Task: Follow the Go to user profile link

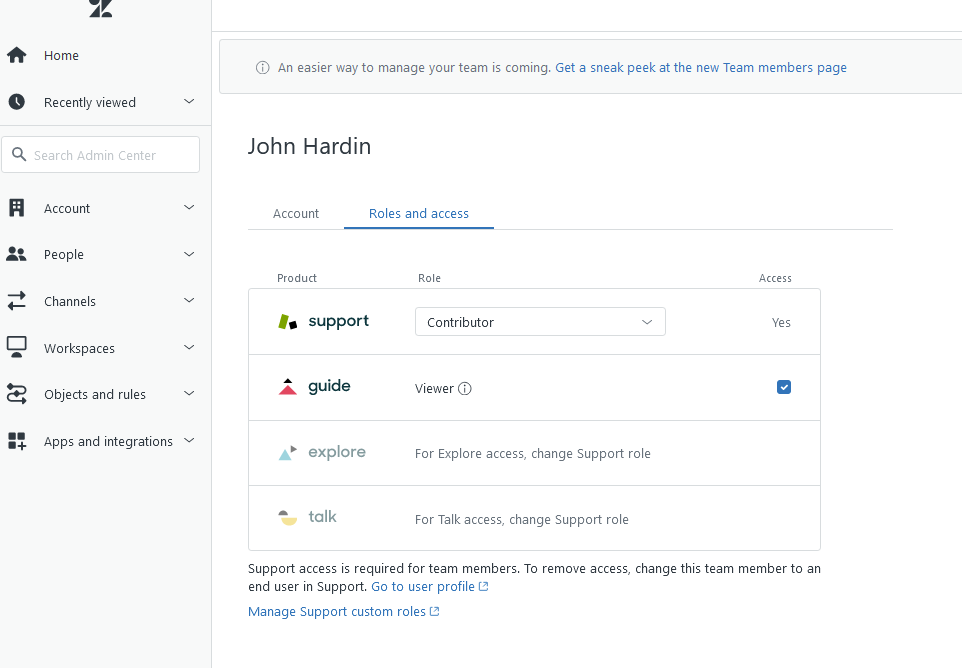Action: [x=423, y=586]
